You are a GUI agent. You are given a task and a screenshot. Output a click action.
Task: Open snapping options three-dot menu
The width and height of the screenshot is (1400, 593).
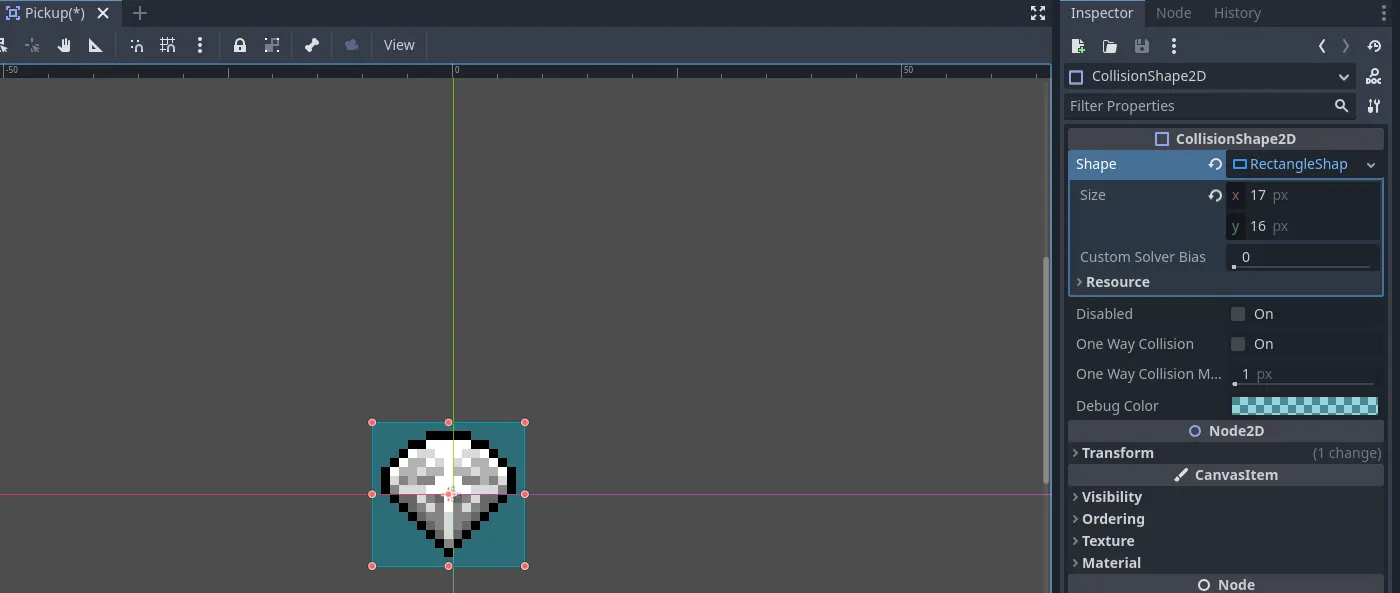(200, 45)
